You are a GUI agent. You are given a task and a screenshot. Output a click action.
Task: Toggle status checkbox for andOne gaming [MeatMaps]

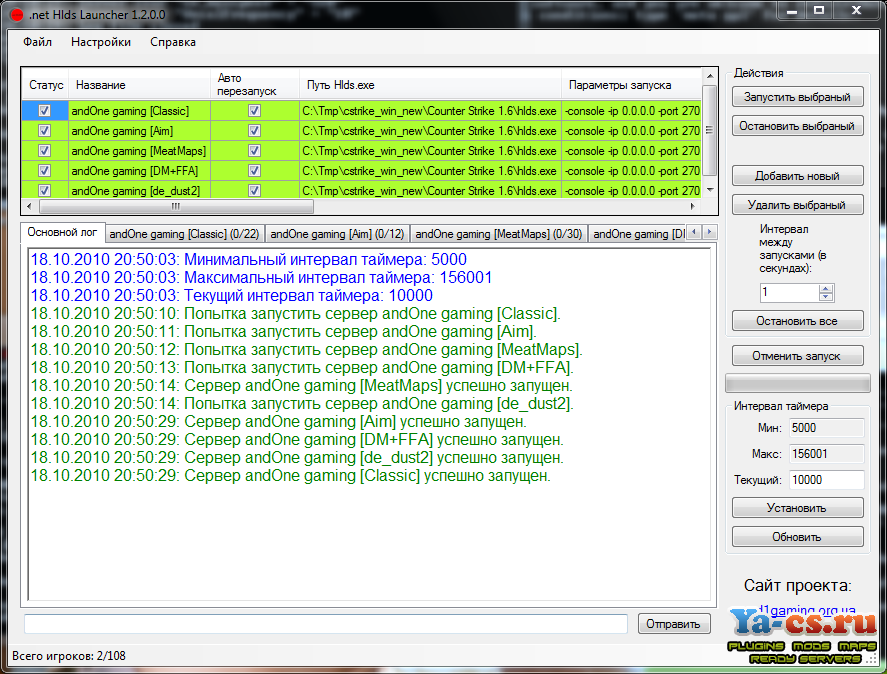click(x=44, y=151)
